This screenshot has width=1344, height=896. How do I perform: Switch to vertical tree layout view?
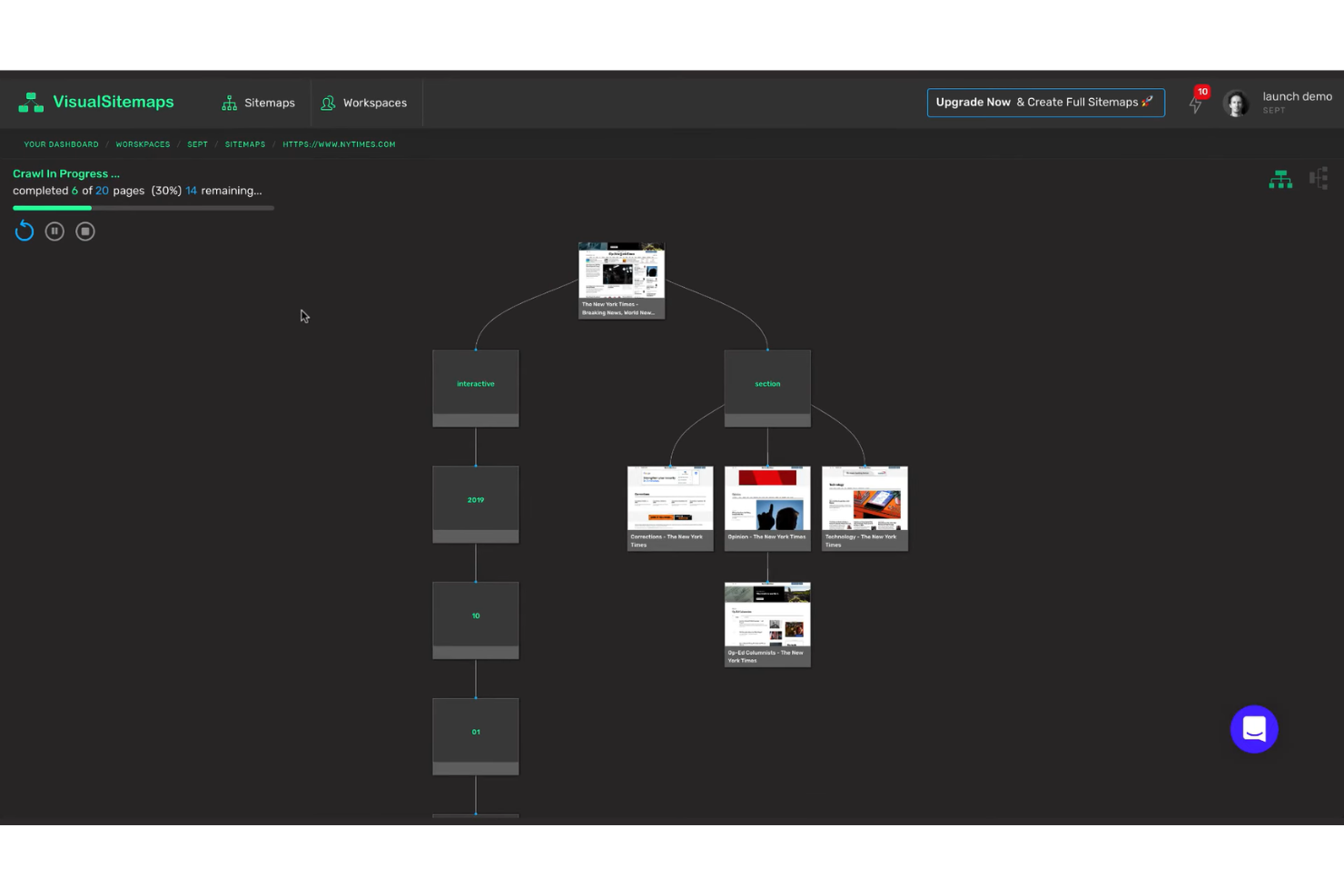coord(1280,179)
